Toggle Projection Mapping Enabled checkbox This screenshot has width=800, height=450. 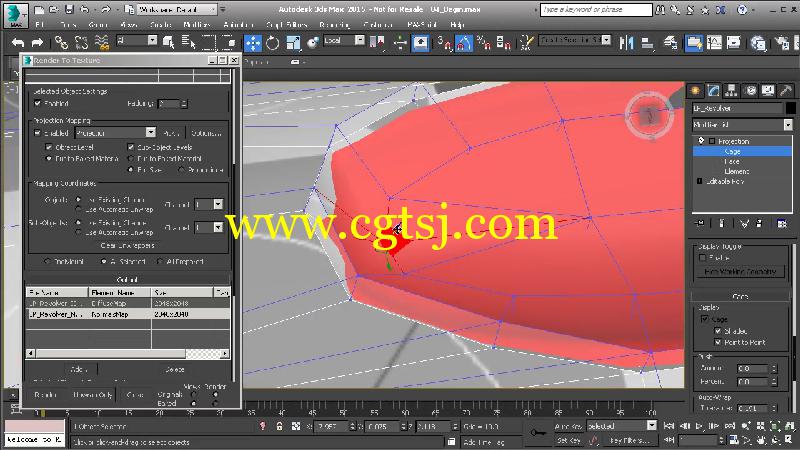37,133
